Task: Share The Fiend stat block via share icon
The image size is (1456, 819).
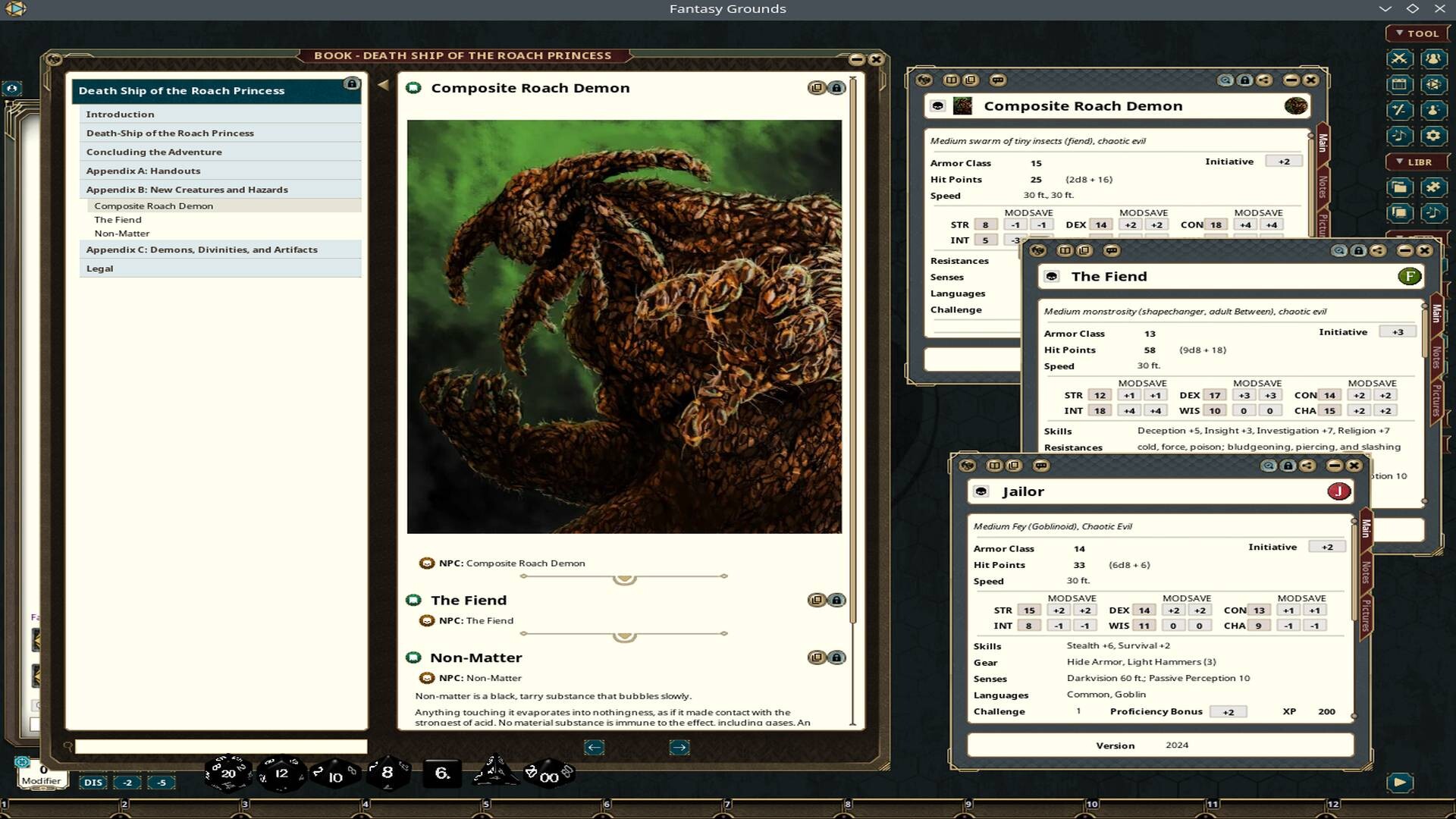Action: pyautogui.click(x=1377, y=250)
